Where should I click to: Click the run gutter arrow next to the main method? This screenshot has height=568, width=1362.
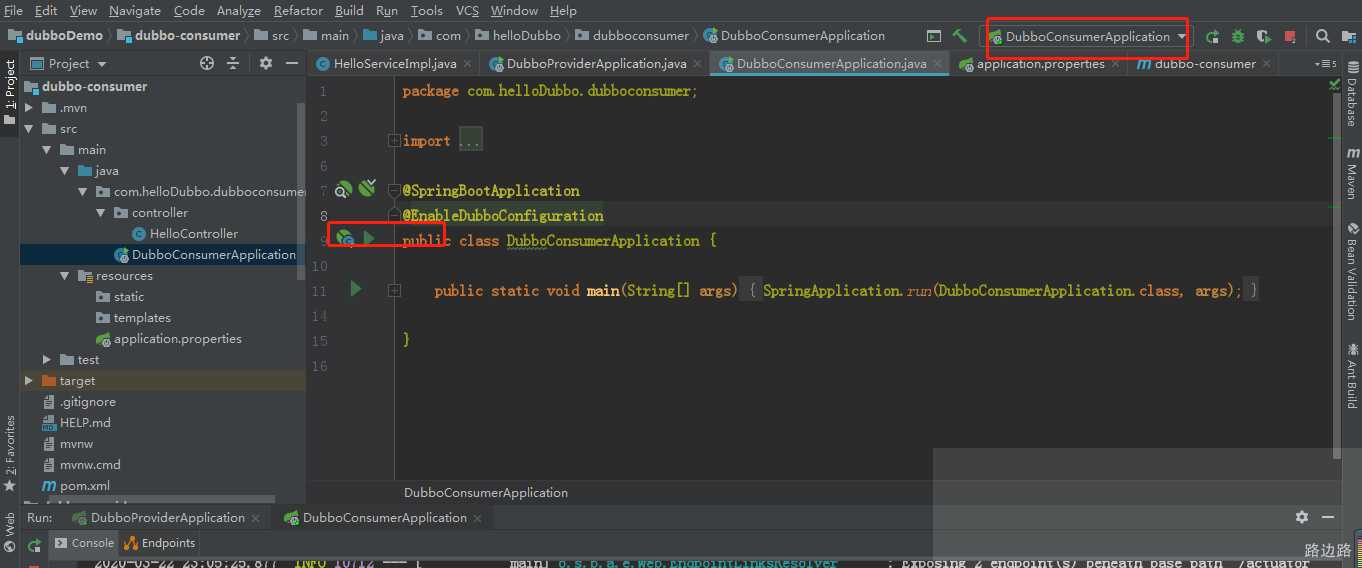click(x=355, y=289)
